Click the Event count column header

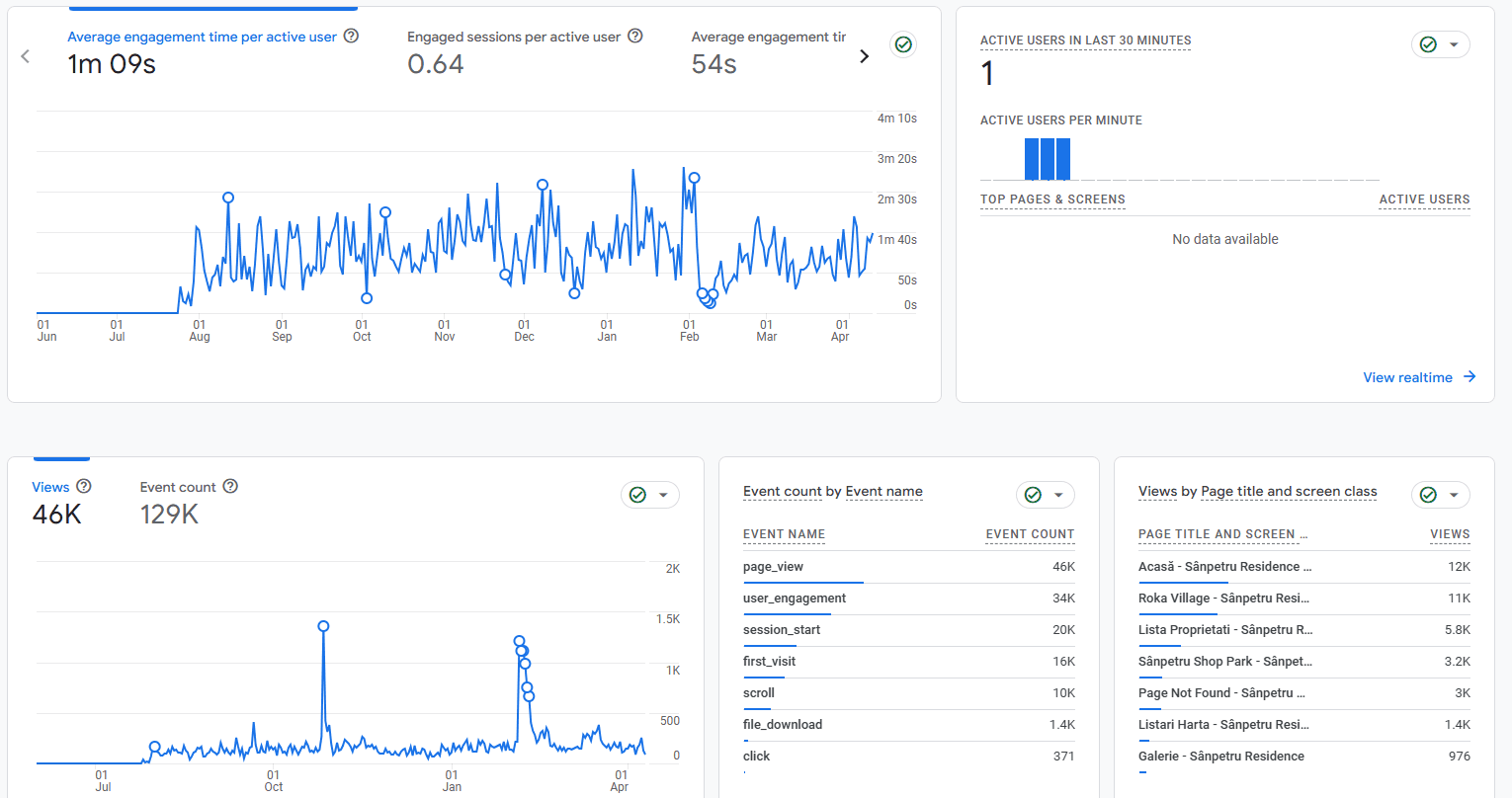pos(1030,534)
